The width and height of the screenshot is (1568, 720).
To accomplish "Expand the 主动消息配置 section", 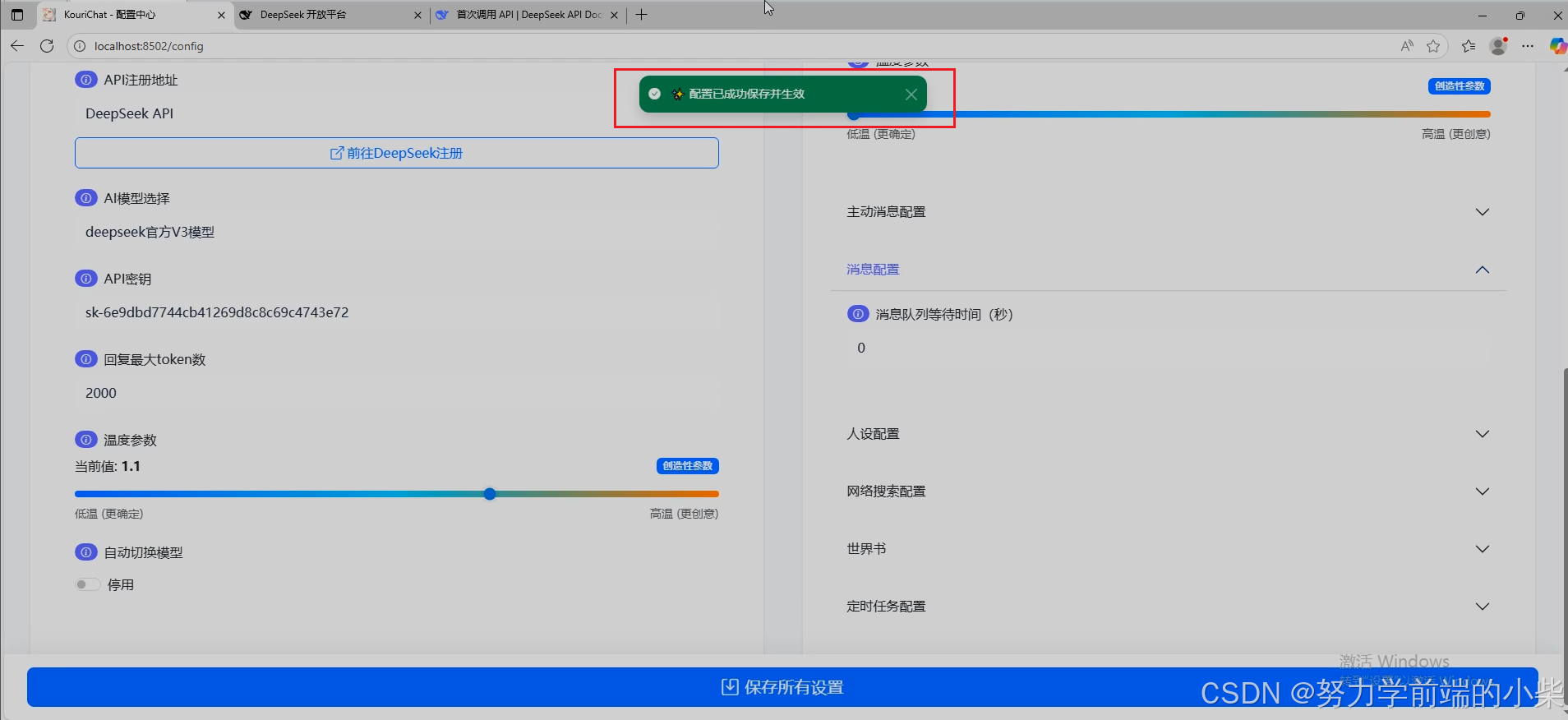I will [1168, 212].
